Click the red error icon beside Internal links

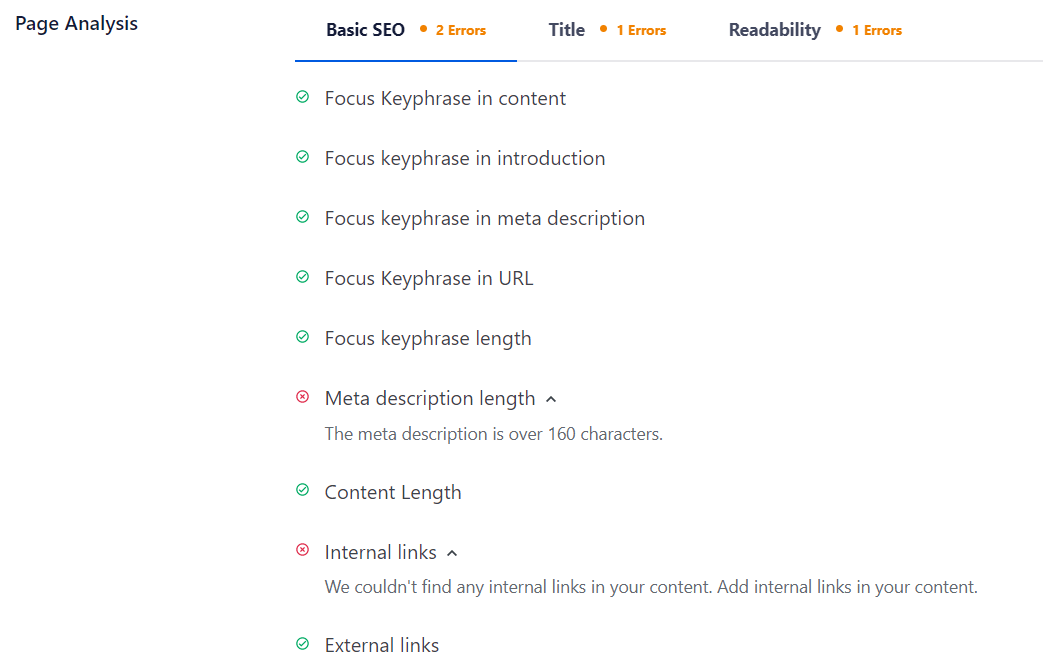[303, 551]
